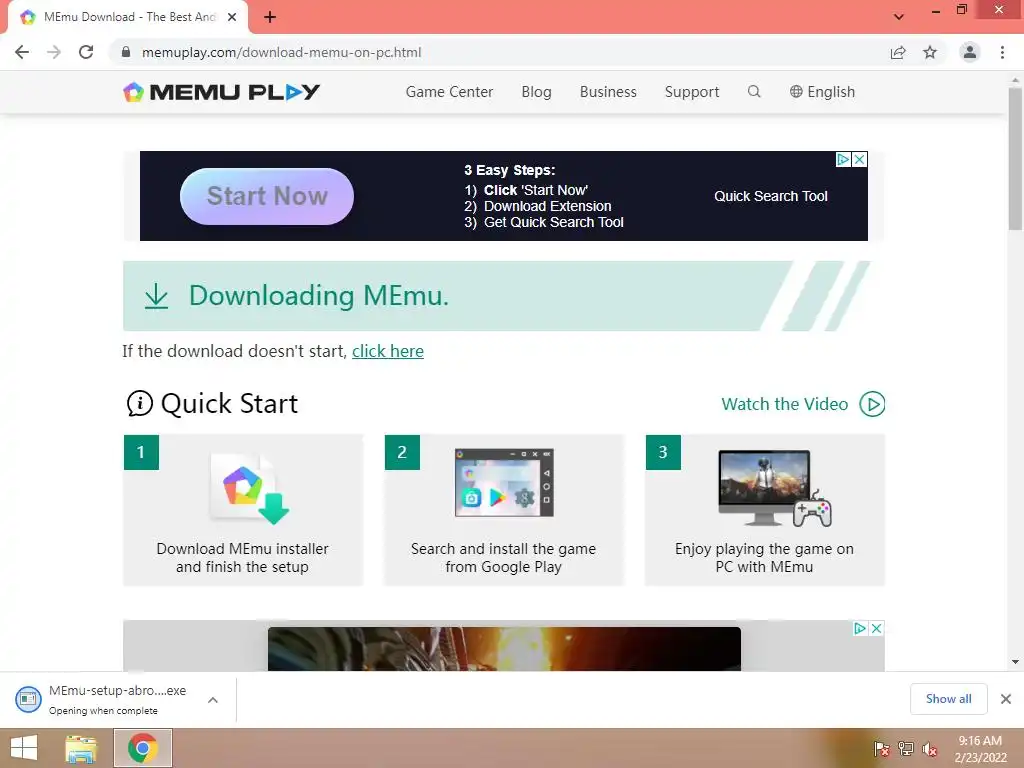This screenshot has width=1024, height=768.
Task: Click the bottom video ad image
Action: 504,648
